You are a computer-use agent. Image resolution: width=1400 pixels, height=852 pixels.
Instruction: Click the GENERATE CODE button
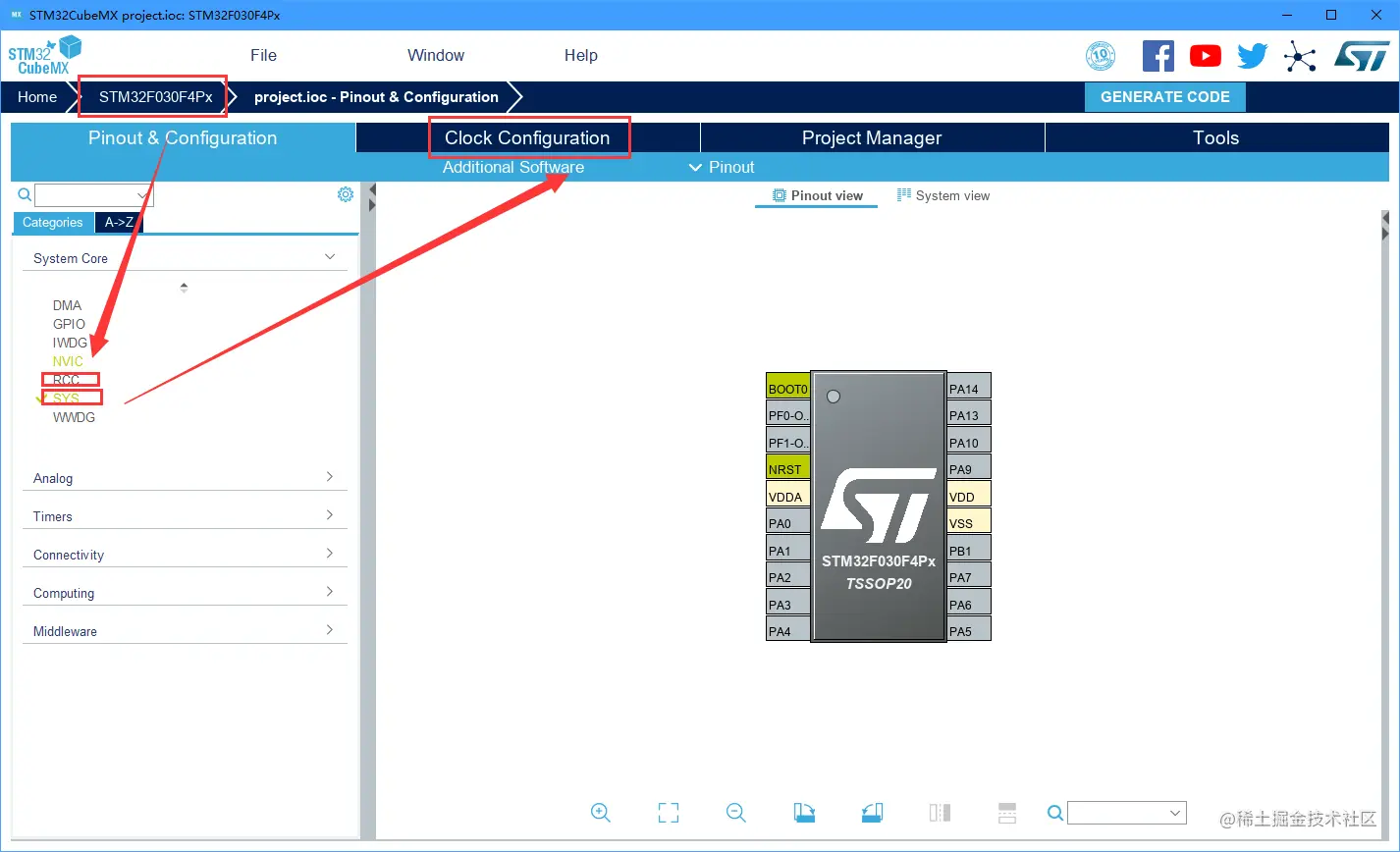(x=1165, y=97)
